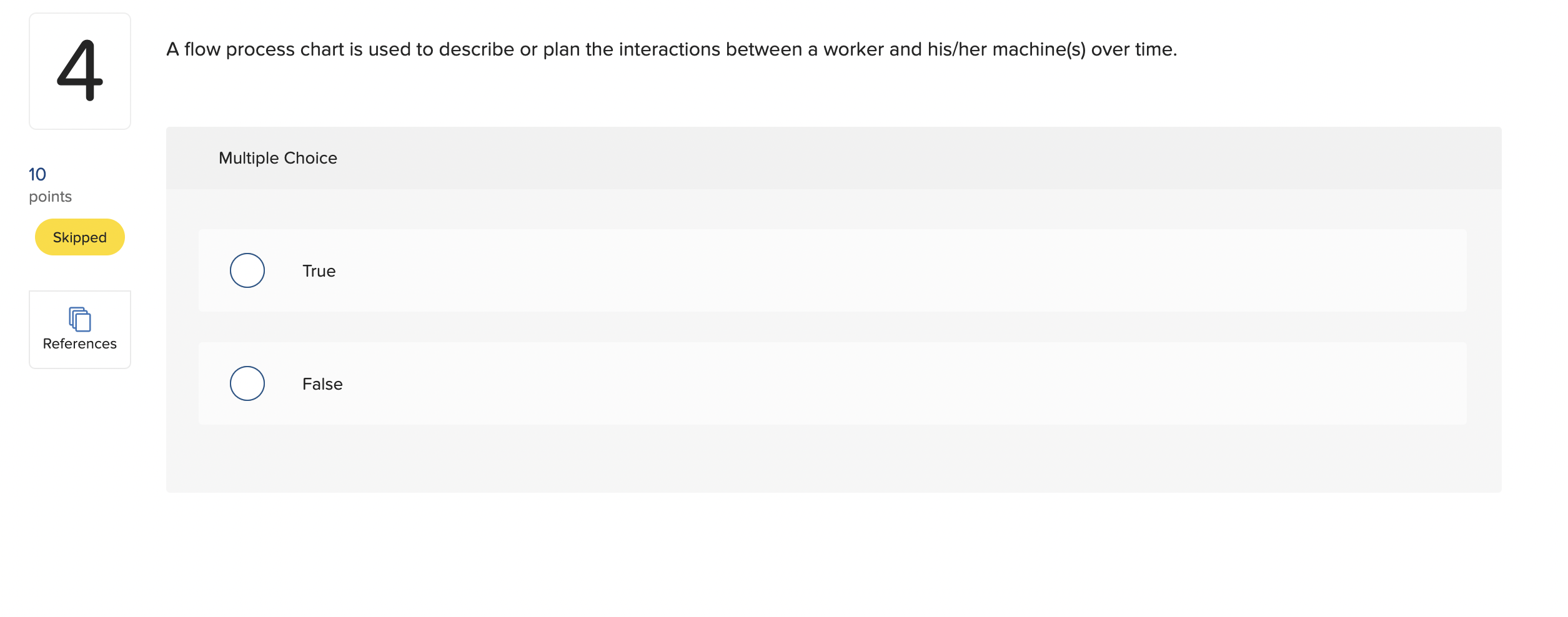
Task: Select the False answer option
Action: (x=247, y=383)
